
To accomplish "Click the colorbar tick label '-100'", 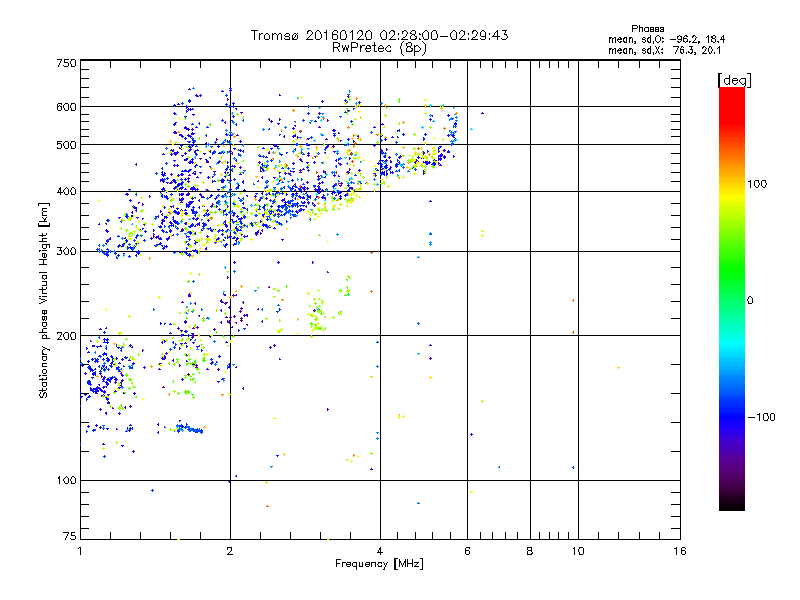I will pos(762,417).
